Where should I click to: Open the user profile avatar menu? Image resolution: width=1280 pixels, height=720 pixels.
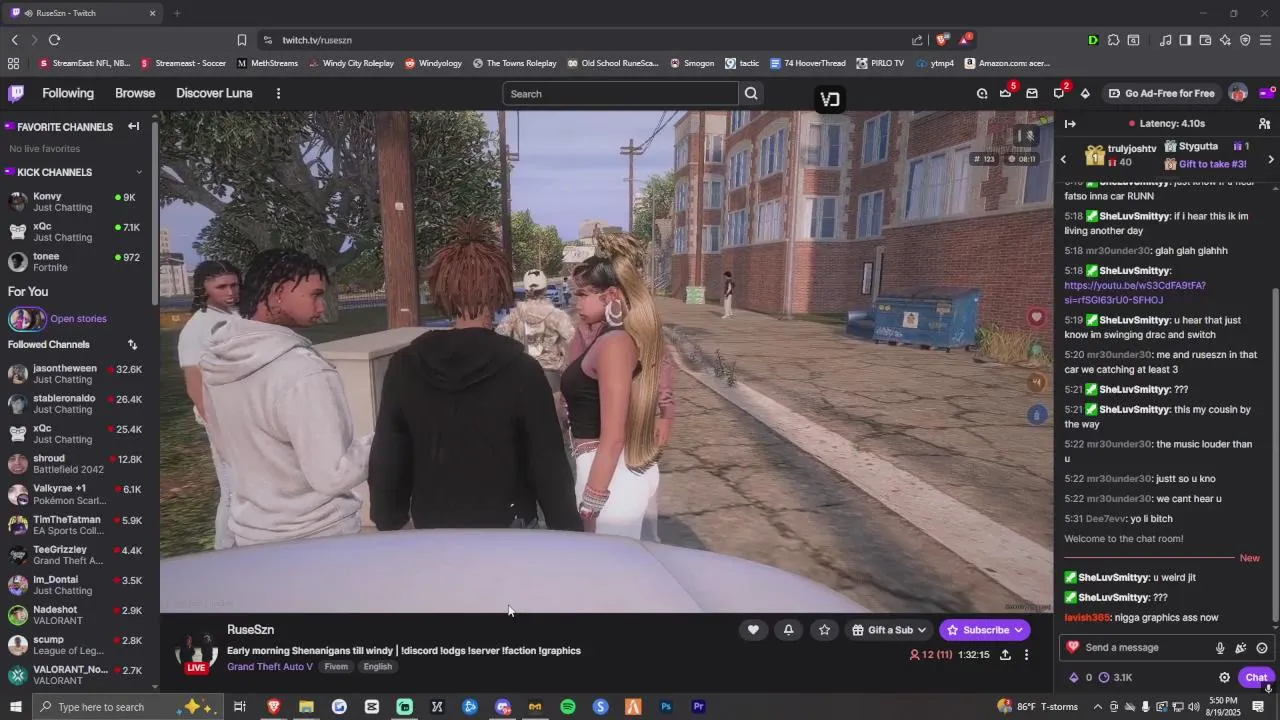(x=1238, y=93)
